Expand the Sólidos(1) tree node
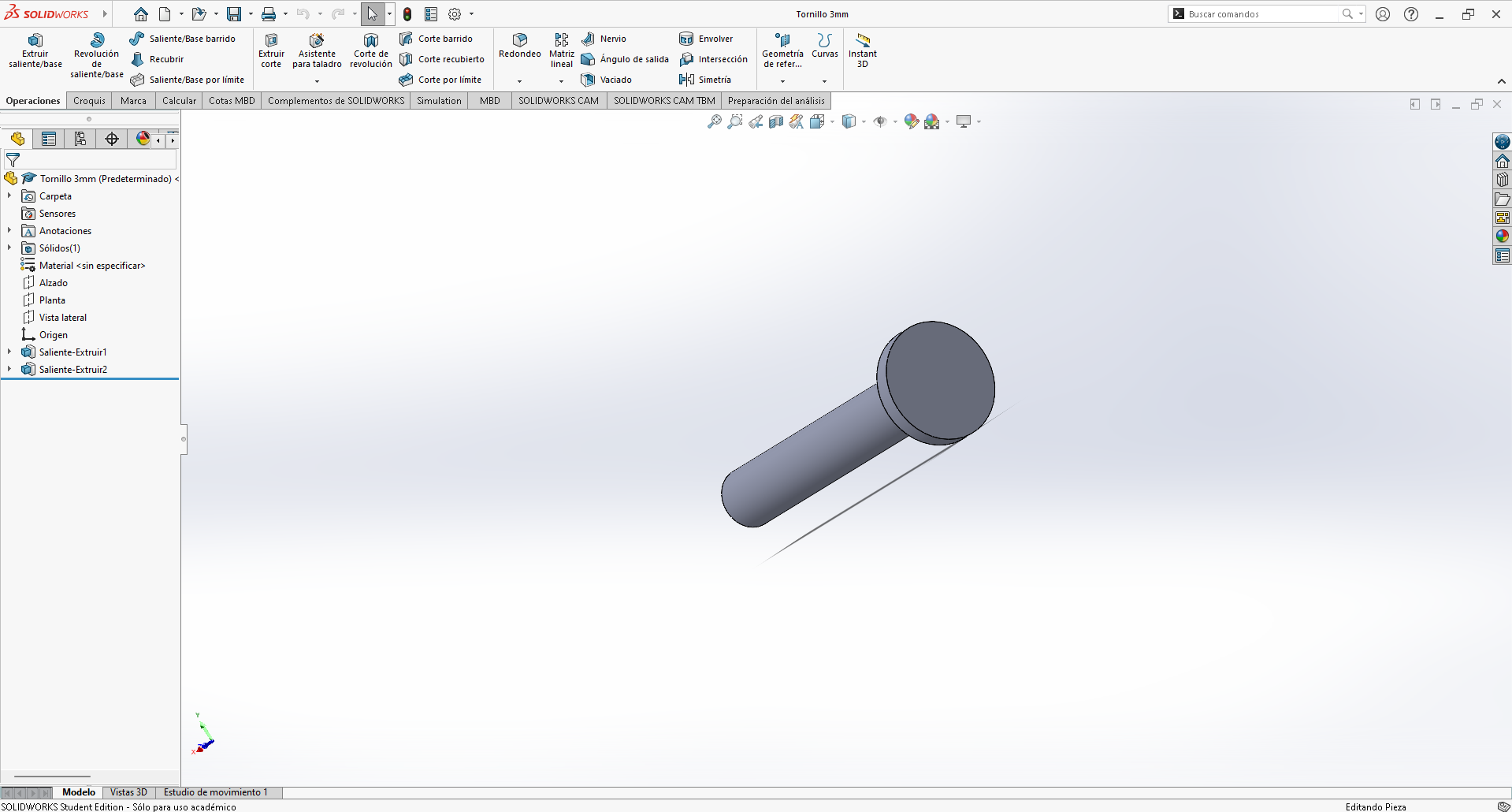This screenshot has height=812, width=1512. (x=9, y=248)
